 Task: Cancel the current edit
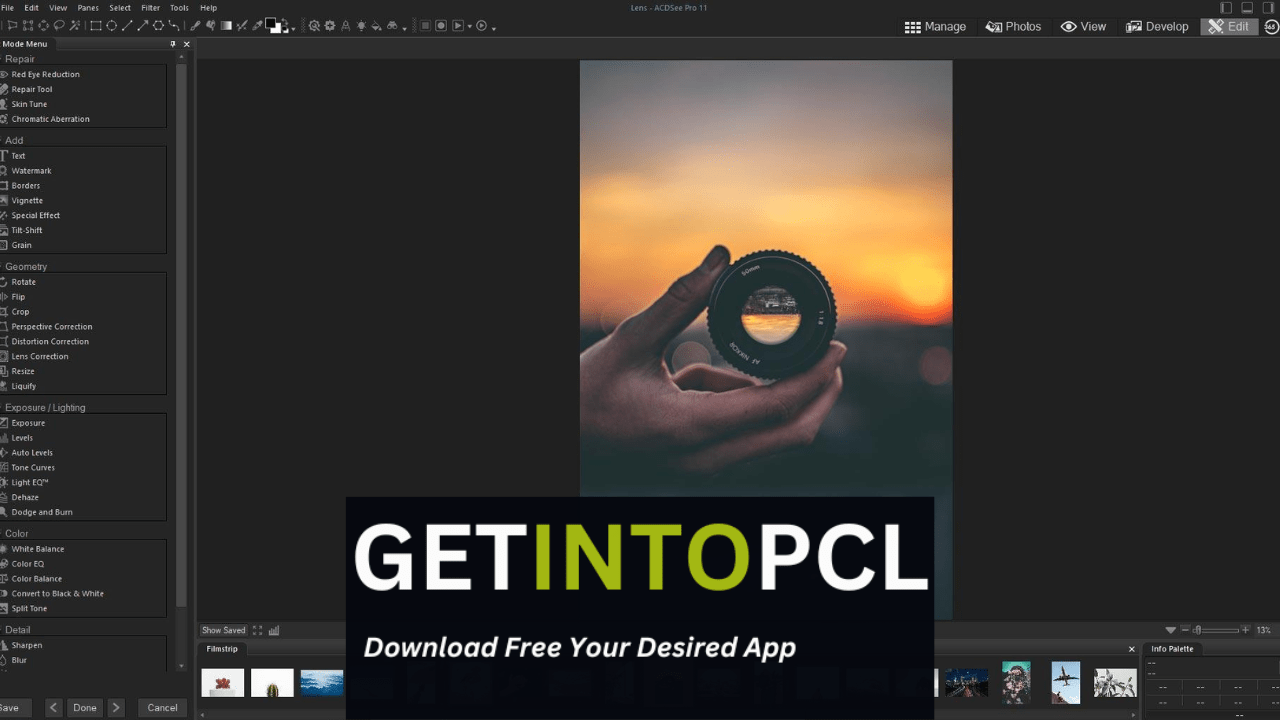[162, 707]
